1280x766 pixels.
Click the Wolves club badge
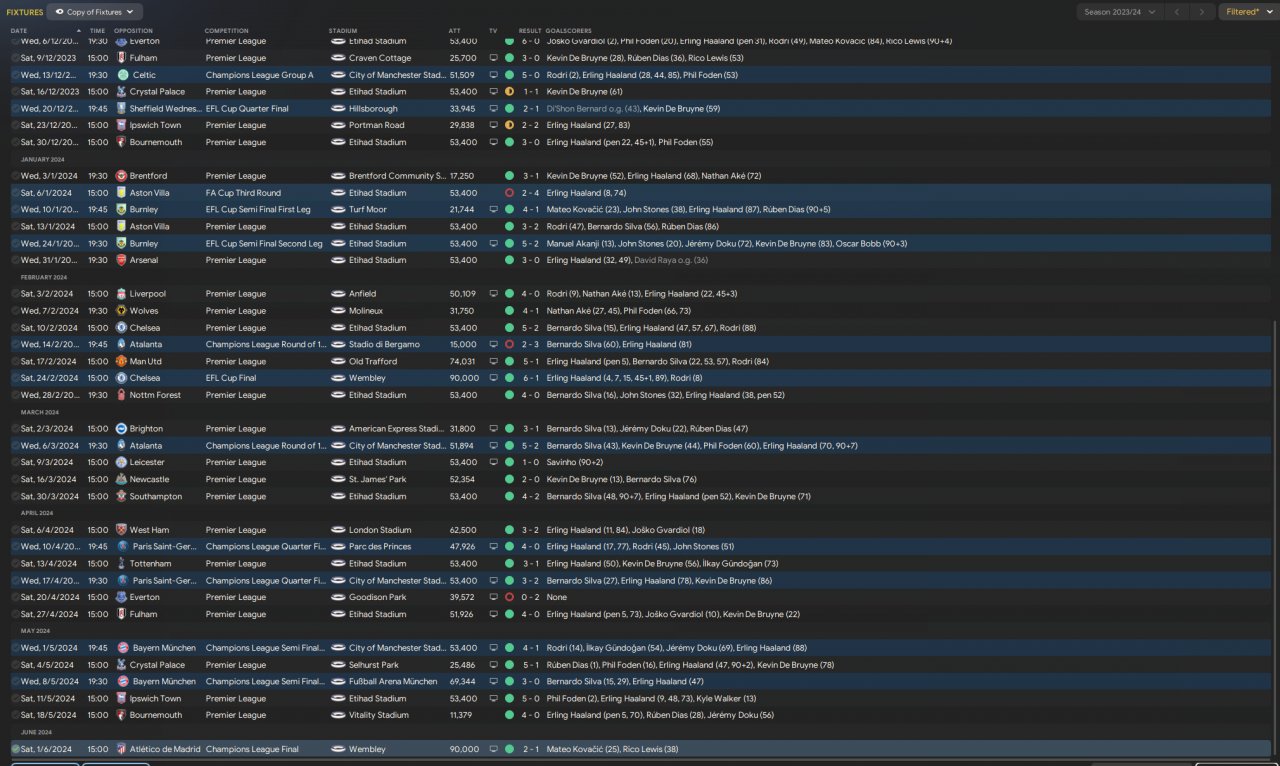(x=122, y=311)
